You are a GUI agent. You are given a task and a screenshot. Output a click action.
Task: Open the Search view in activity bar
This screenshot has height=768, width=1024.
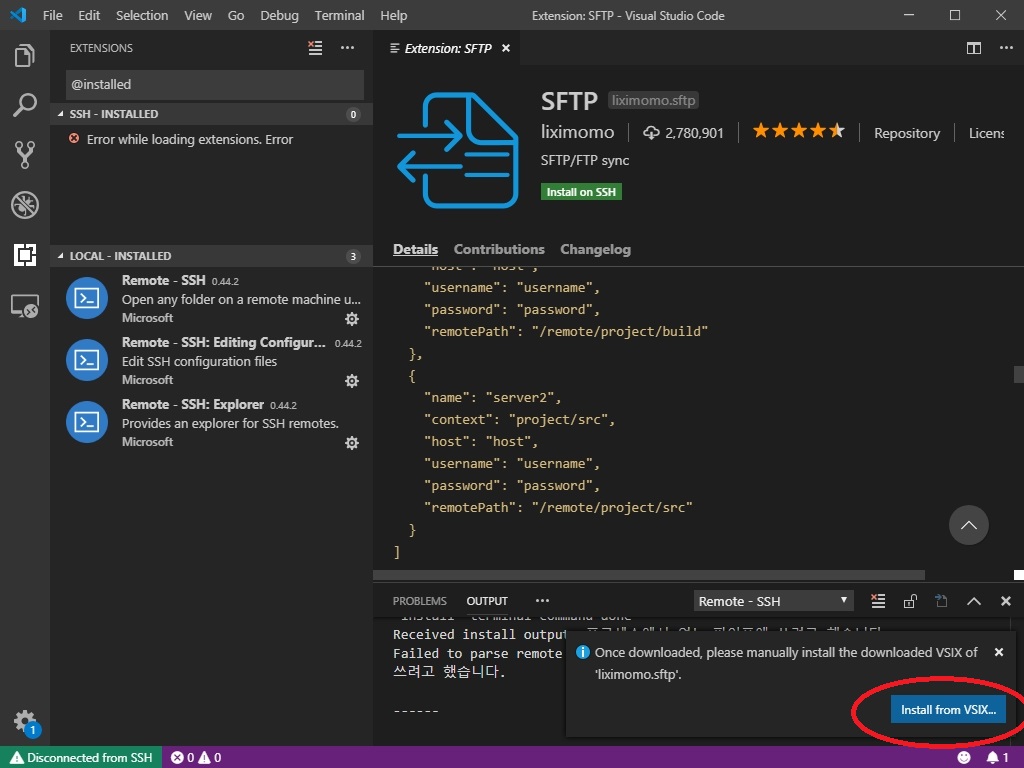coord(25,105)
